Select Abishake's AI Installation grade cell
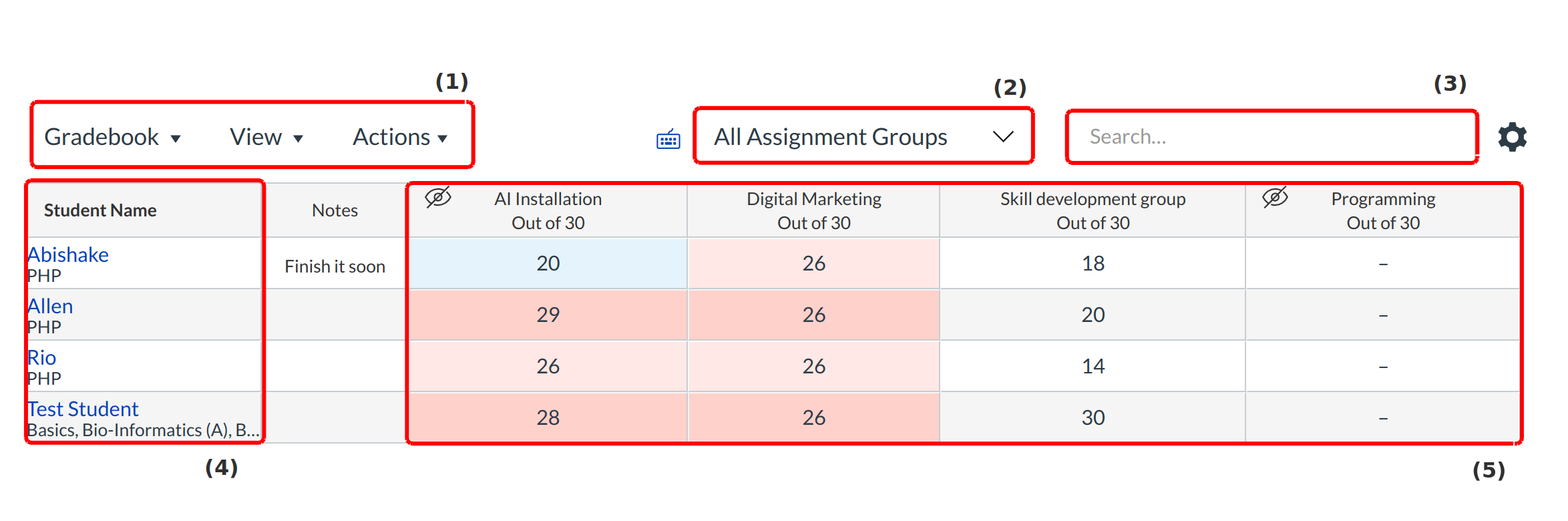This screenshot has height=521, width=1568. coord(548,264)
